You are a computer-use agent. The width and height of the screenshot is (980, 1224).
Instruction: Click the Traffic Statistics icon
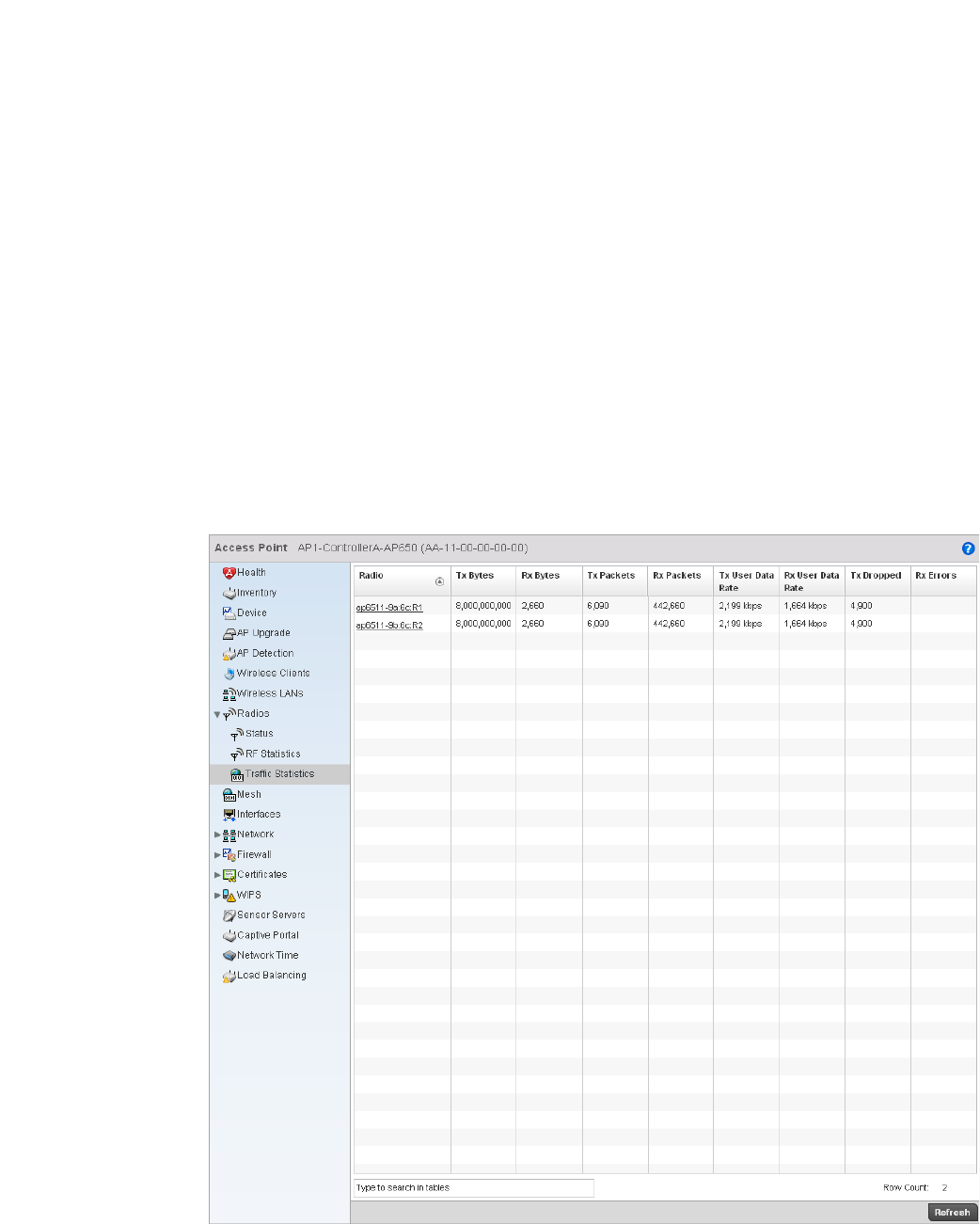click(237, 774)
